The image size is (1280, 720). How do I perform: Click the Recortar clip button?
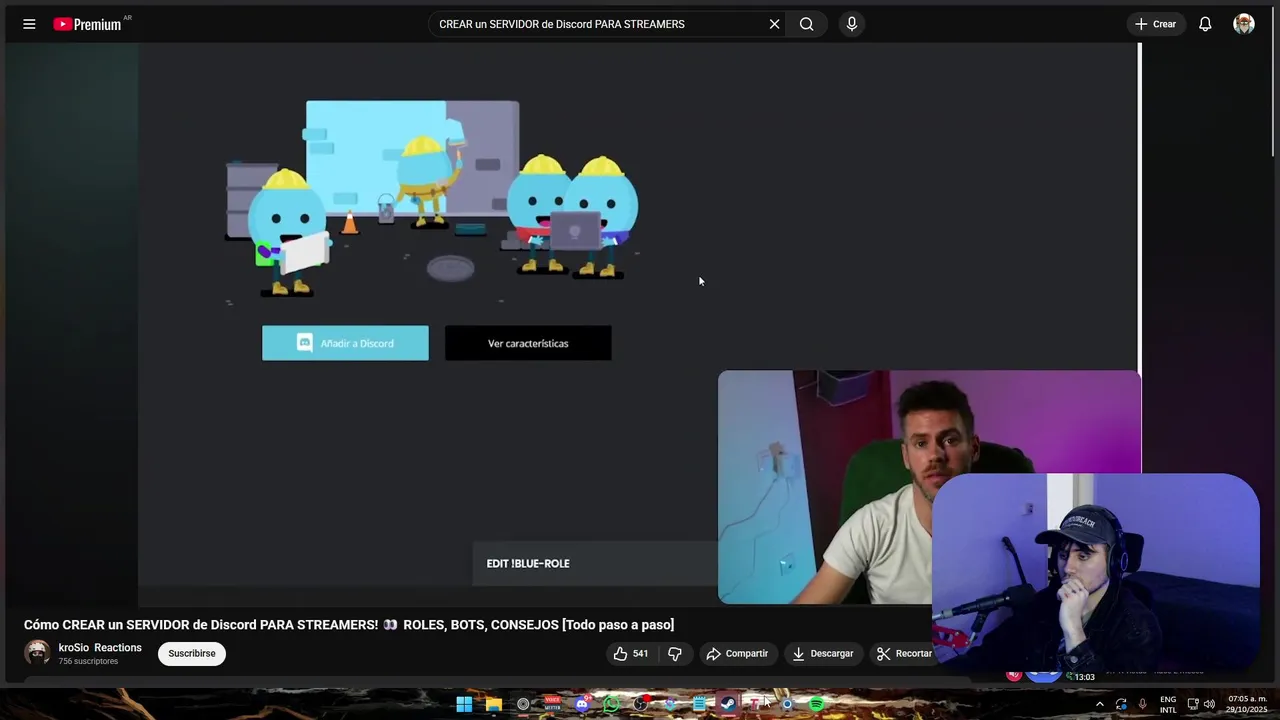click(904, 653)
